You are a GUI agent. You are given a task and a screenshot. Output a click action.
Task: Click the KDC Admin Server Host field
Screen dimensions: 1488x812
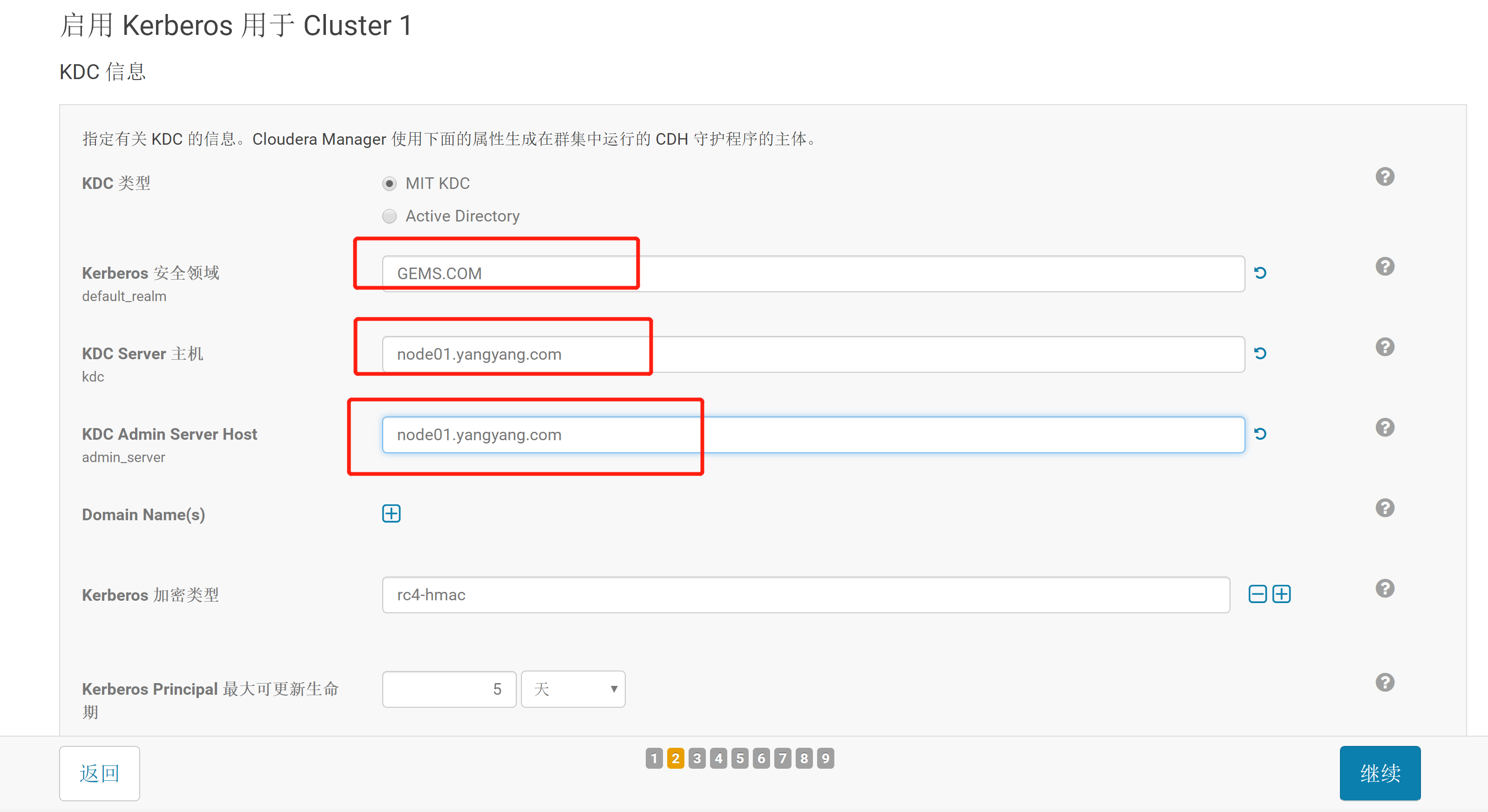coord(813,435)
